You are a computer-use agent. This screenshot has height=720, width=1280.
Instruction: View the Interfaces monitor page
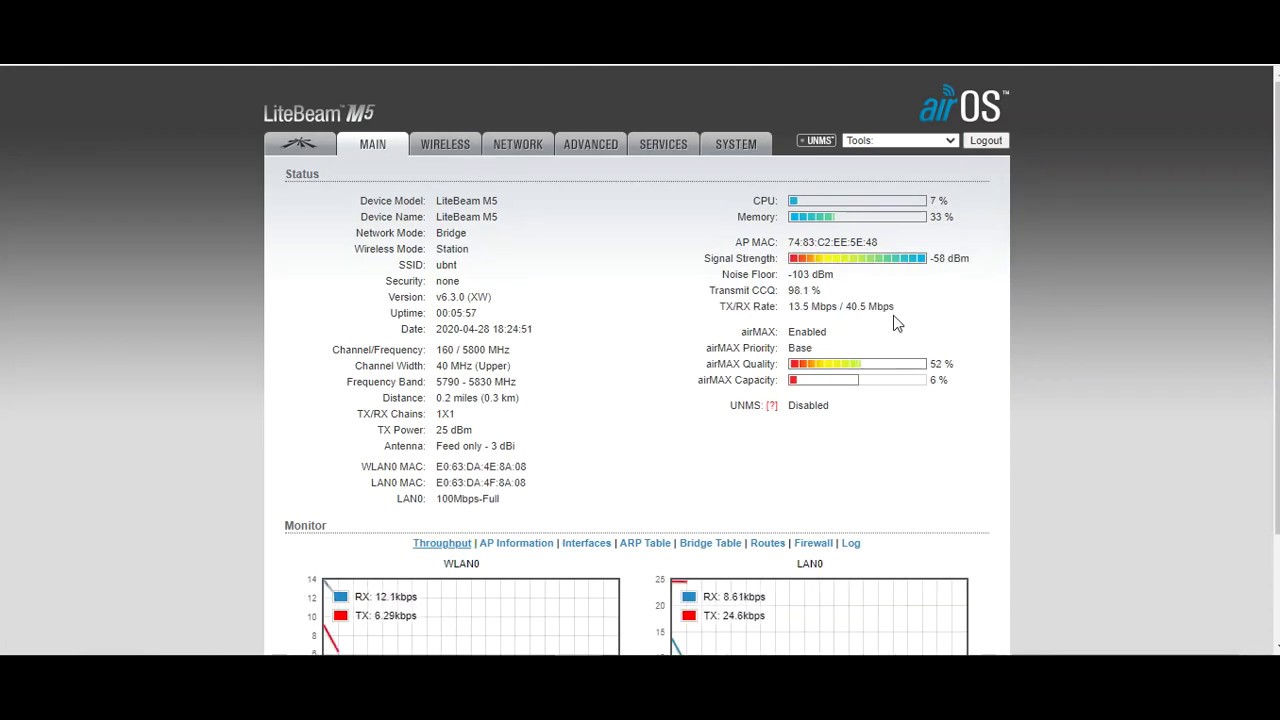click(x=586, y=544)
